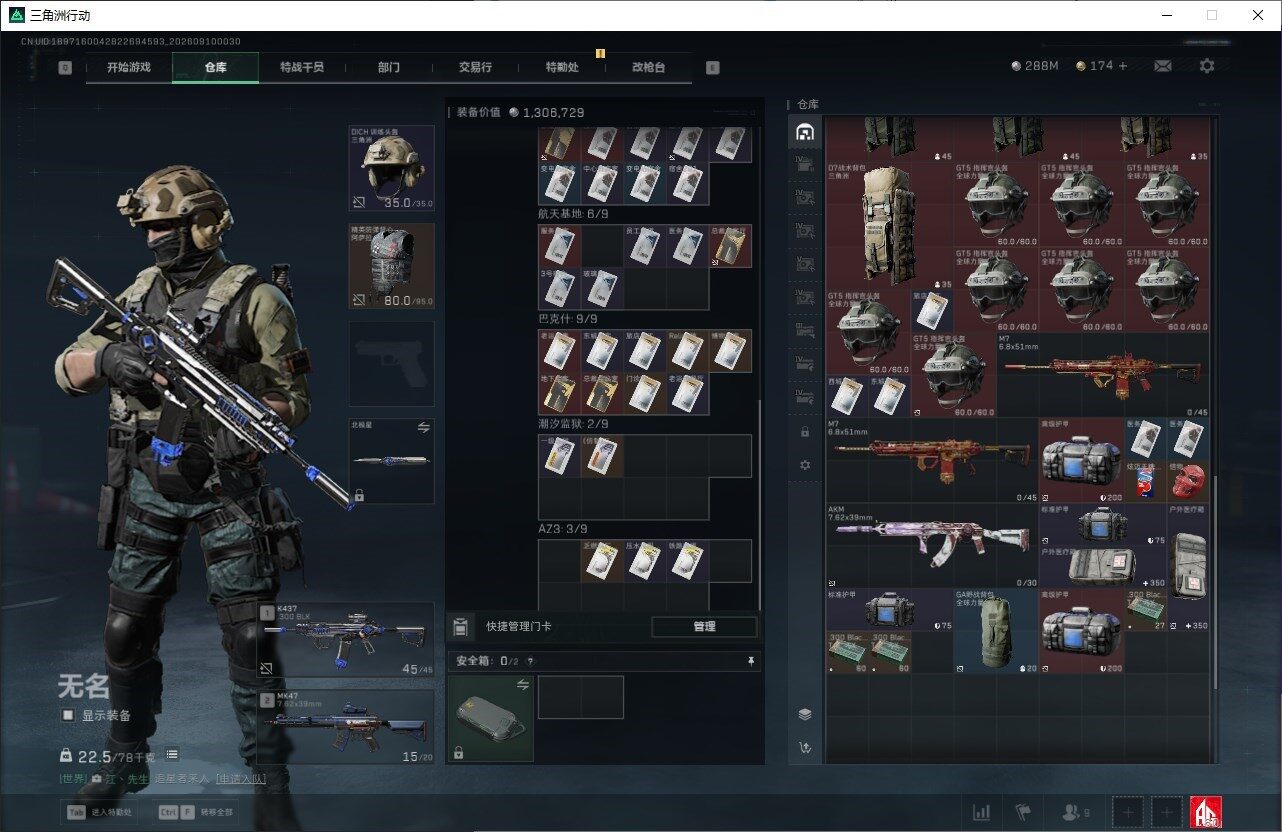1282x832 pixels.
Task: Click the 装备价值 1,306,729 value
Action: [520, 113]
